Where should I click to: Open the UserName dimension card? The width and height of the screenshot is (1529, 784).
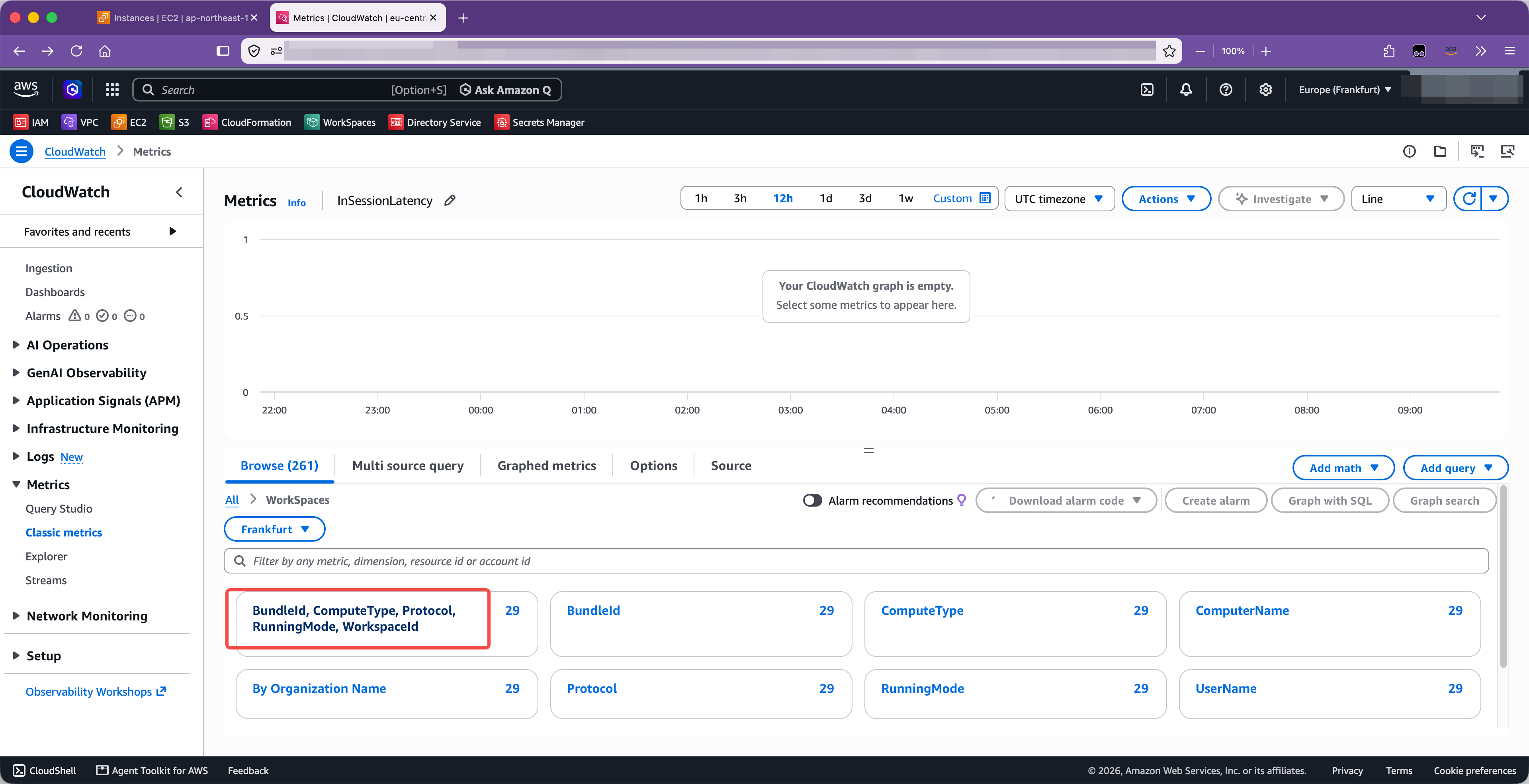pos(1330,693)
